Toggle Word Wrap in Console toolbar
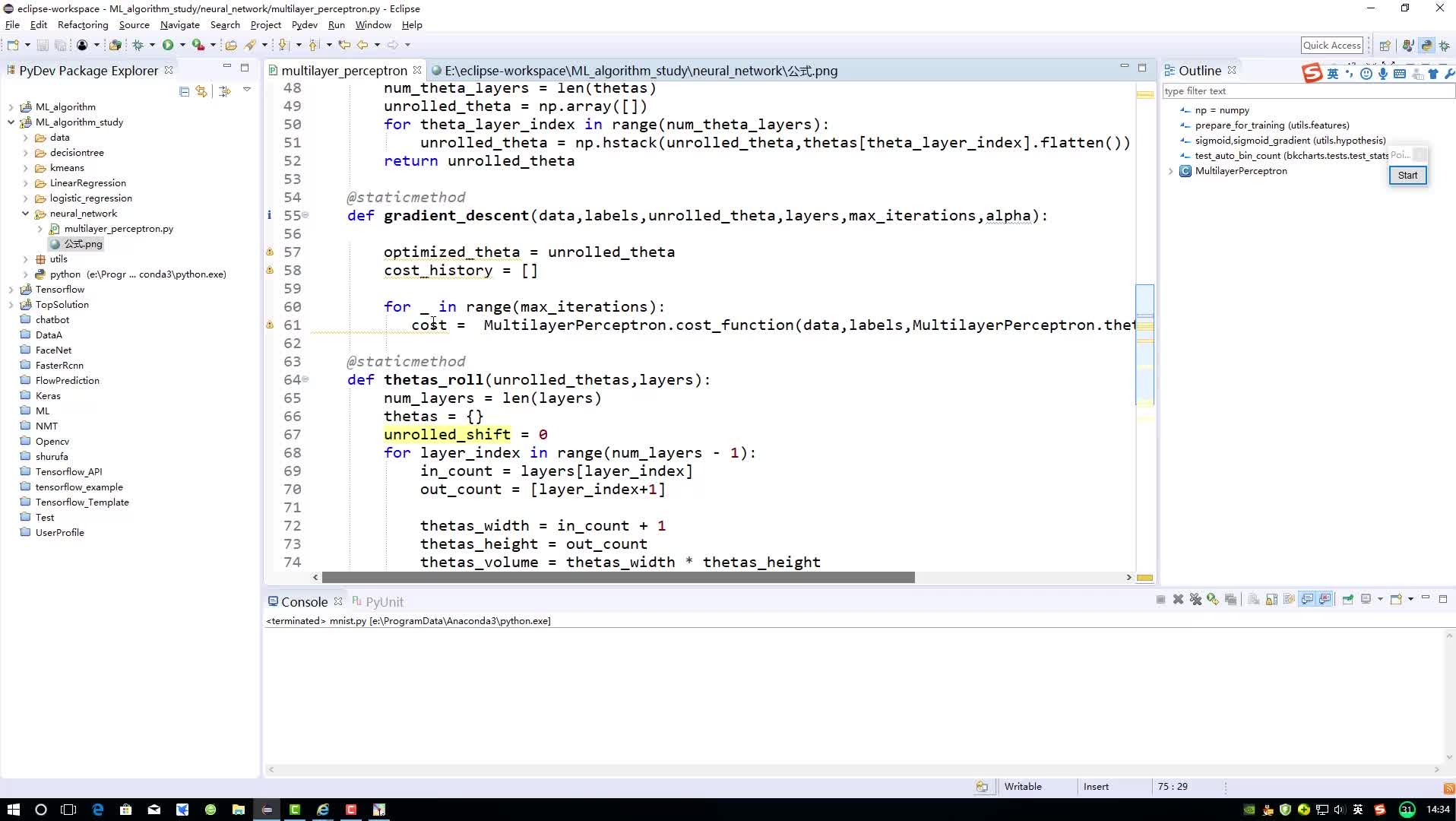This screenshot has width=1456, height=821. pyautogui.click(x=1289, y=600)
